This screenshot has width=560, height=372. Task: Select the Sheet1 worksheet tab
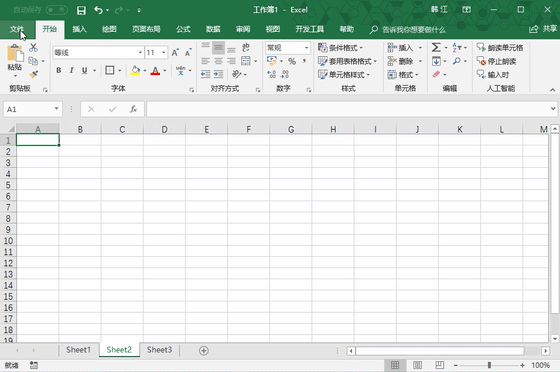click(78, 350)
